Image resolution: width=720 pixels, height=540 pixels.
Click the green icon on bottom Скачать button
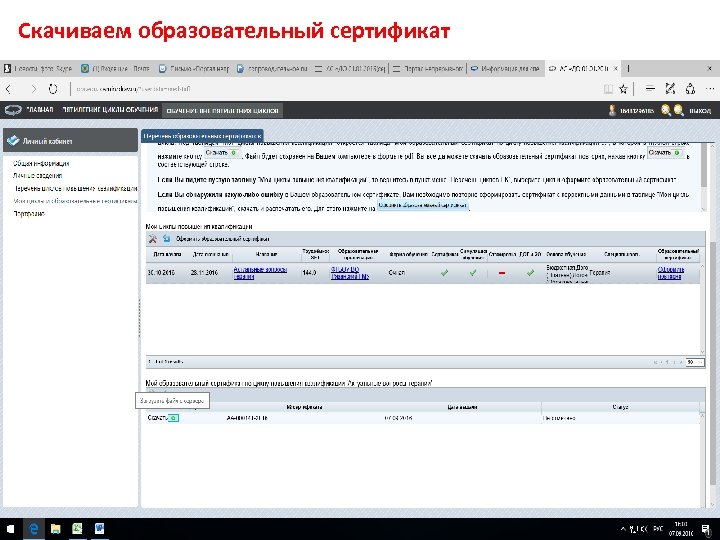174,418
